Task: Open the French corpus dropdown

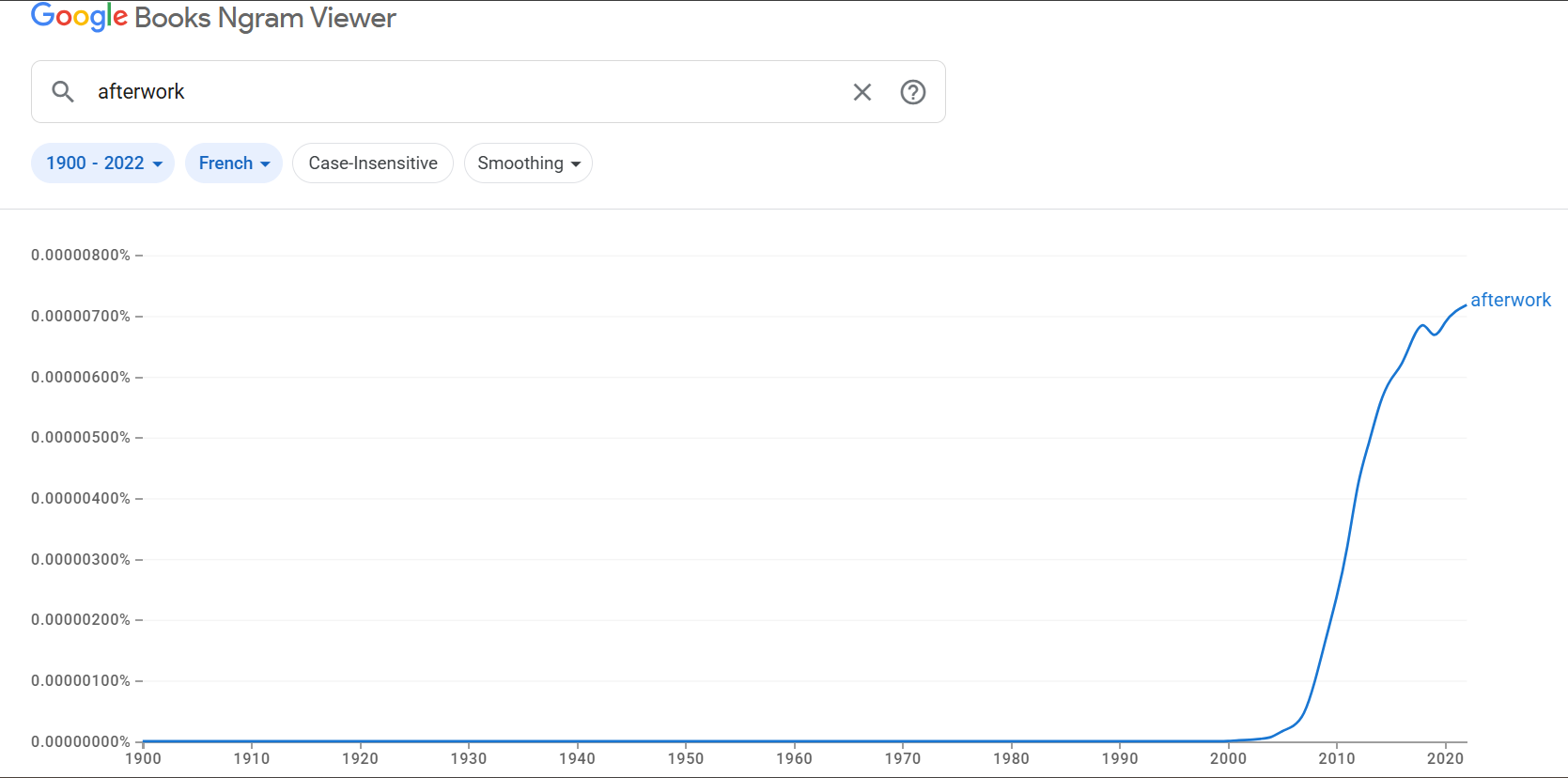Action: pos(234,163)
